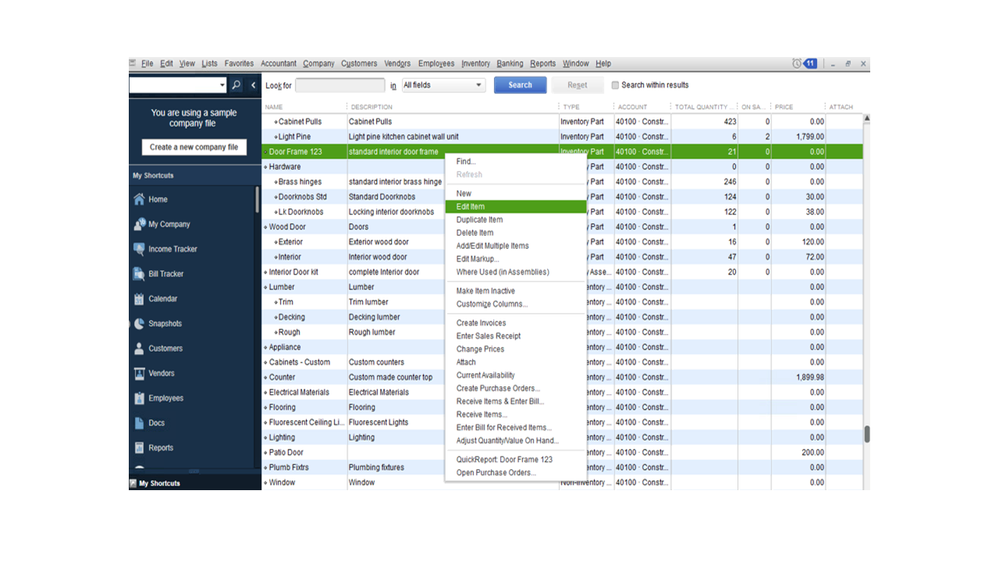
Task: Open the Docs shortcut
Action: [x=156, y=423]
